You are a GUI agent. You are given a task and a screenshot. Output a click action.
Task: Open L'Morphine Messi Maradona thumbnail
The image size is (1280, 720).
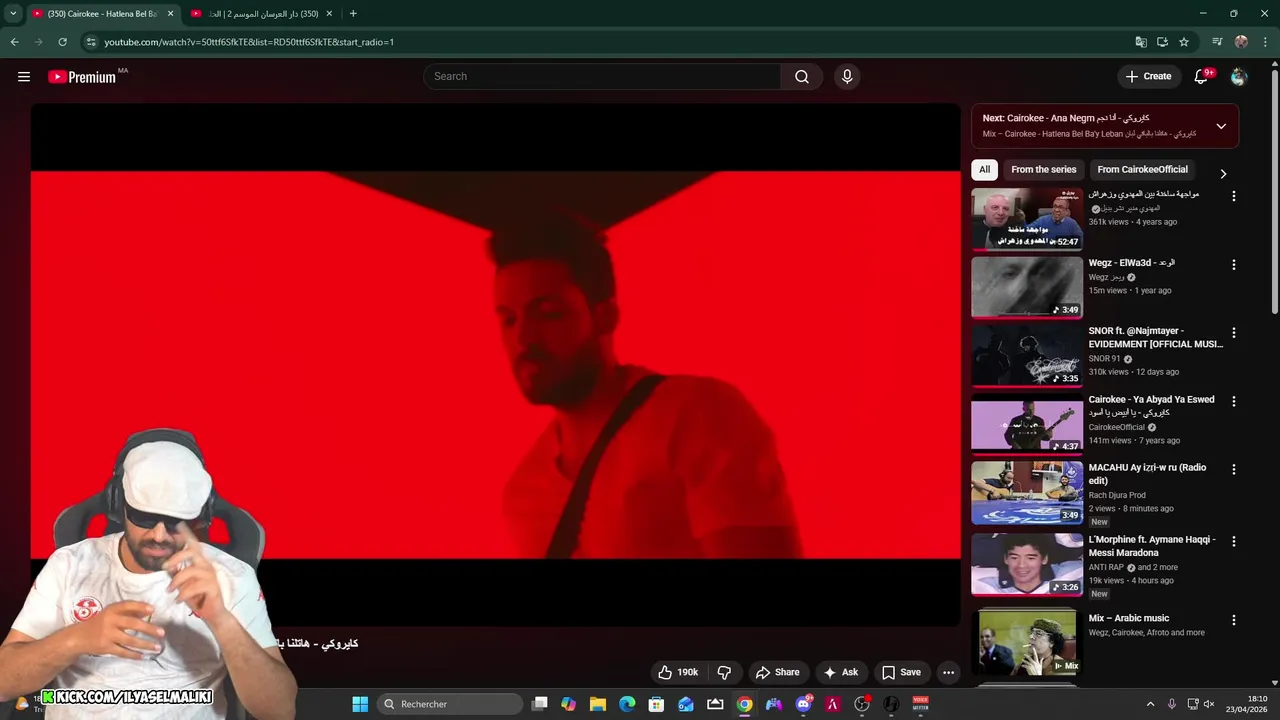click(x=1027, y=564)
